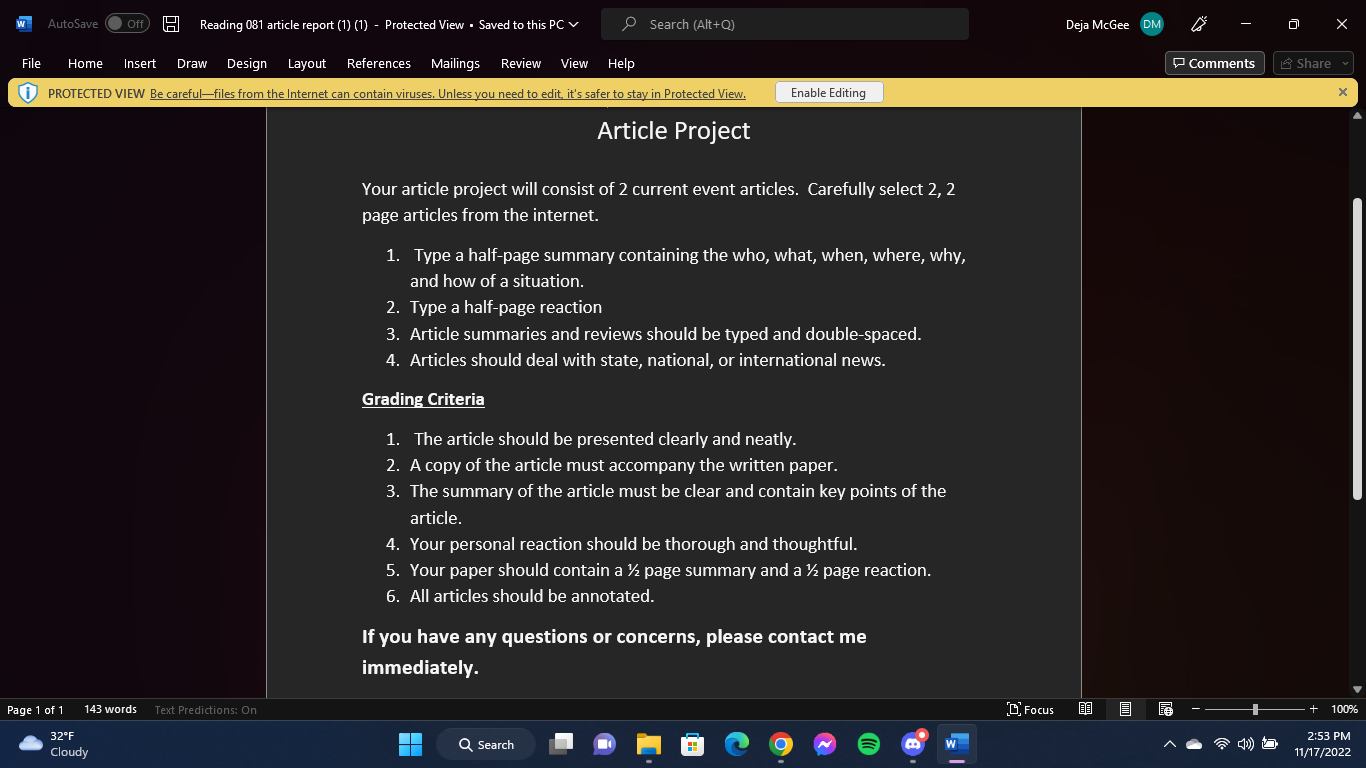Image resolution: width=1366 pixels, height=768 pixels.
Task: Open the Mailings tab
Action: (455, 63)
